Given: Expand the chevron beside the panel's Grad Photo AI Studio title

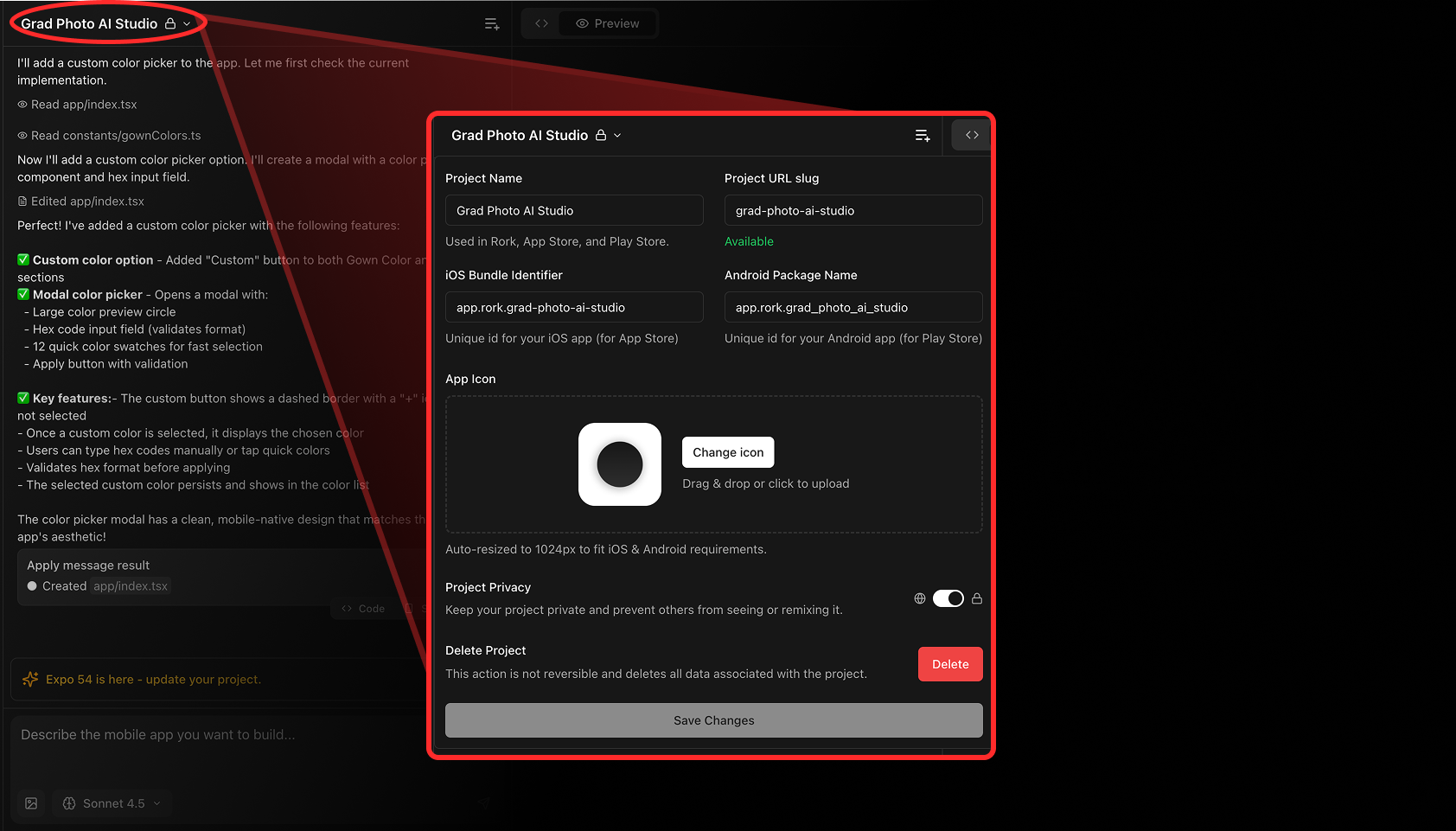Looking at the screenshot, I should 617,136.
